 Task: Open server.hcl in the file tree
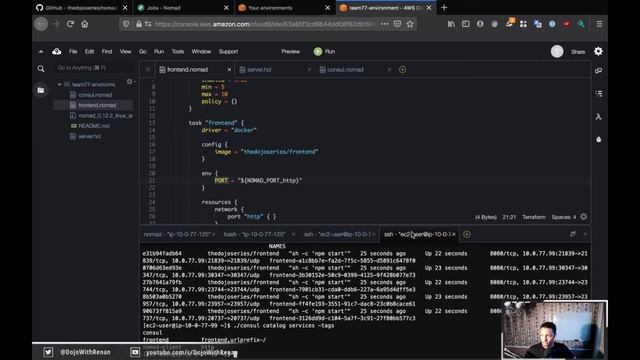pyautogui.click(x=89, y=136)
